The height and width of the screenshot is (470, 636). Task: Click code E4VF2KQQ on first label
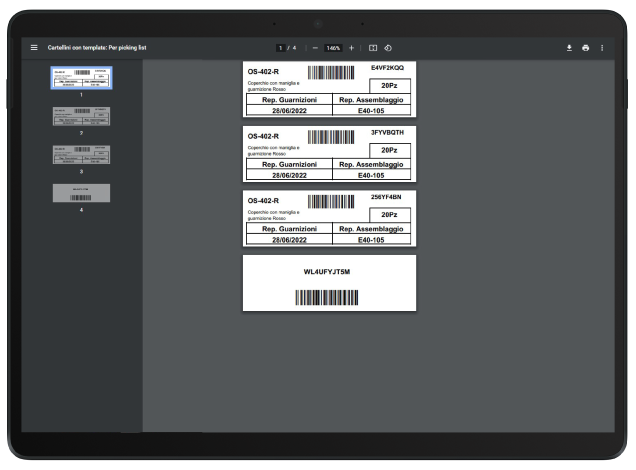(387, 68)
